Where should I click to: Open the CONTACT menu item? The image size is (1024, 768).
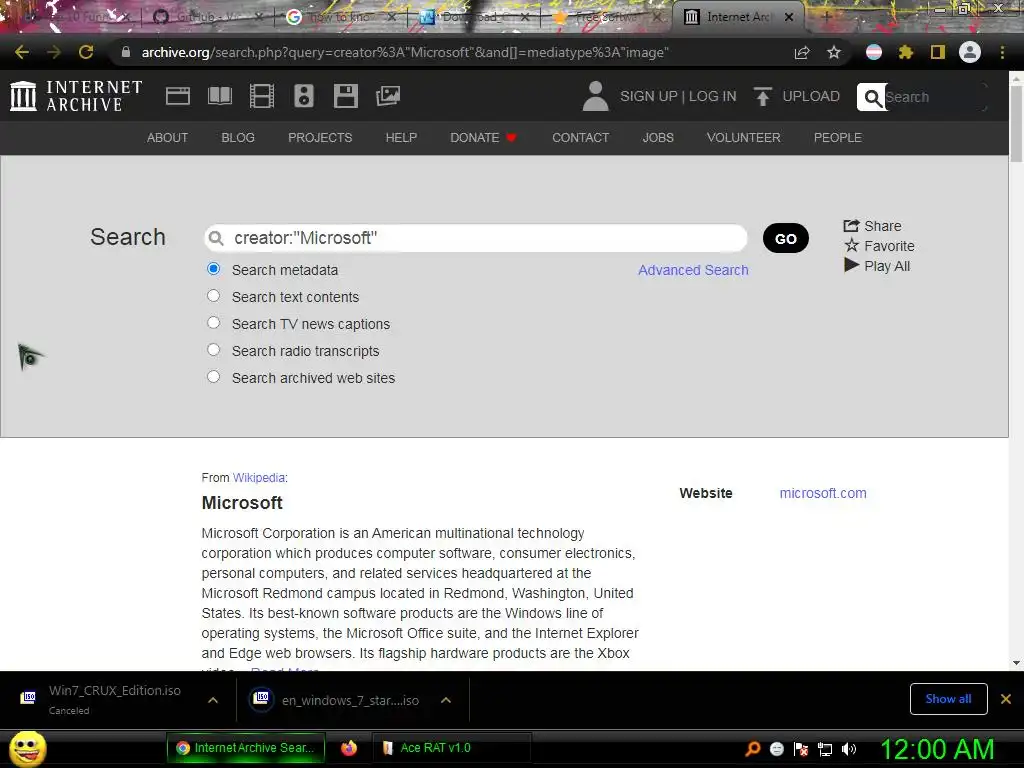pyautogui.click(x=581, y=138)
